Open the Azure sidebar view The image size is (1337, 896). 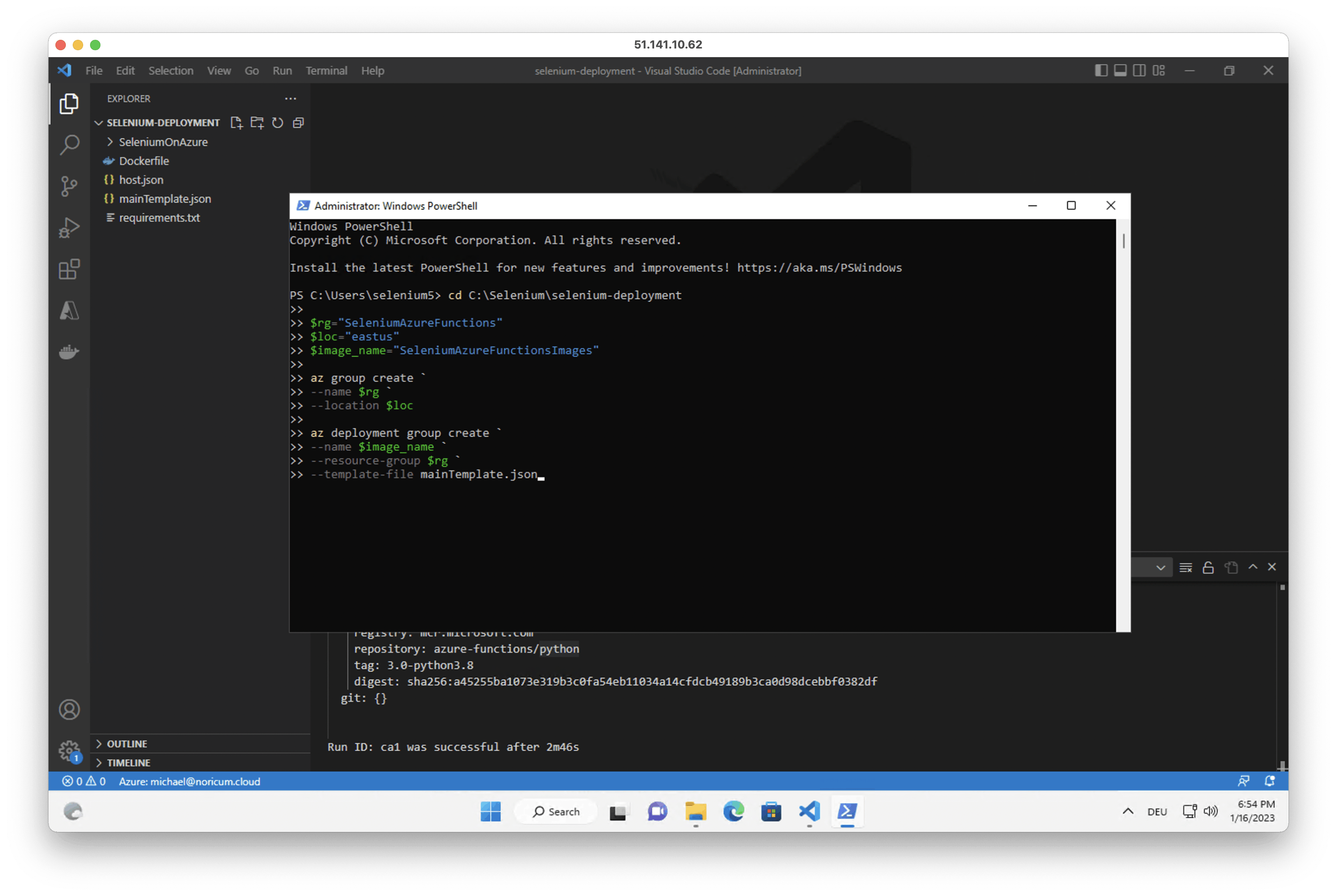(69, 311)
